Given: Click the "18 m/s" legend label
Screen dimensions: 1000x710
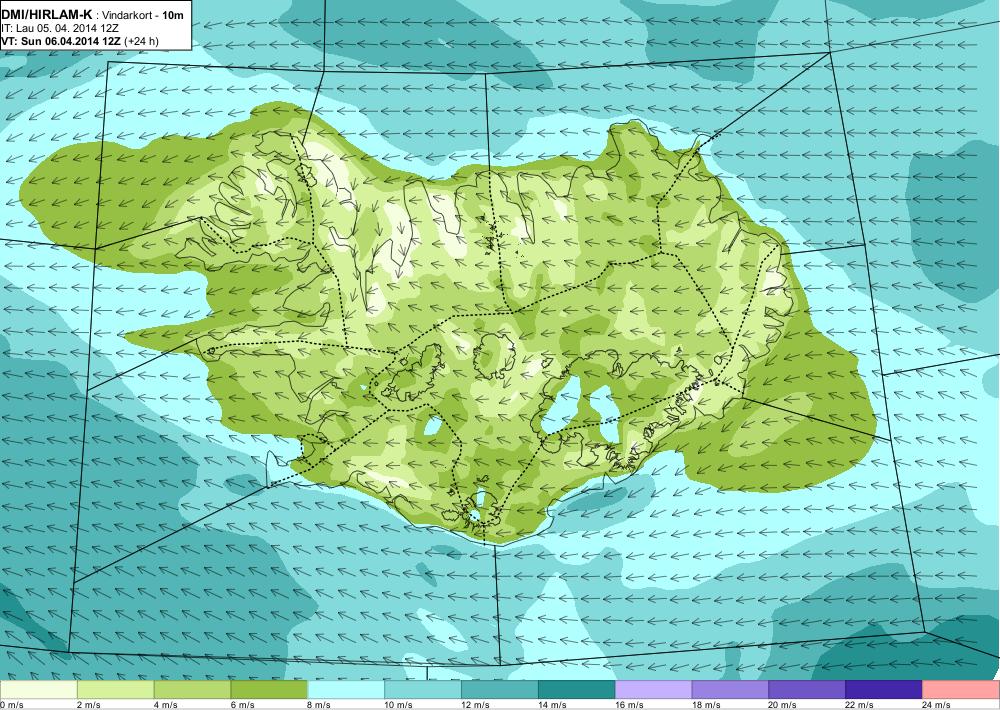Looking at the screenshot, I should click(706, 705).
